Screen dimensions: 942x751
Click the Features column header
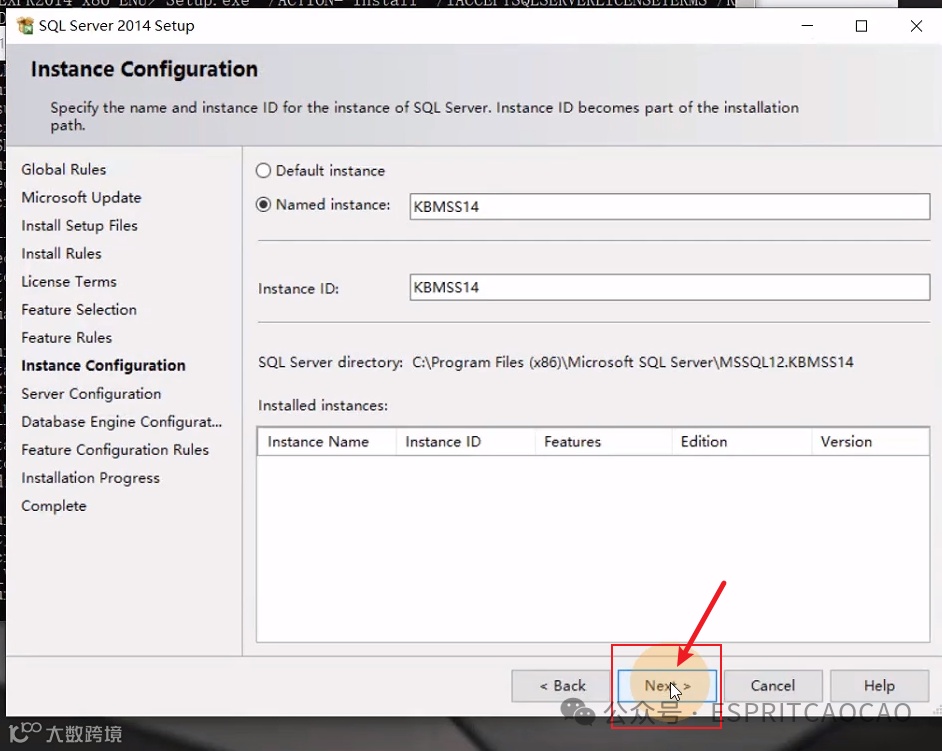604,442
